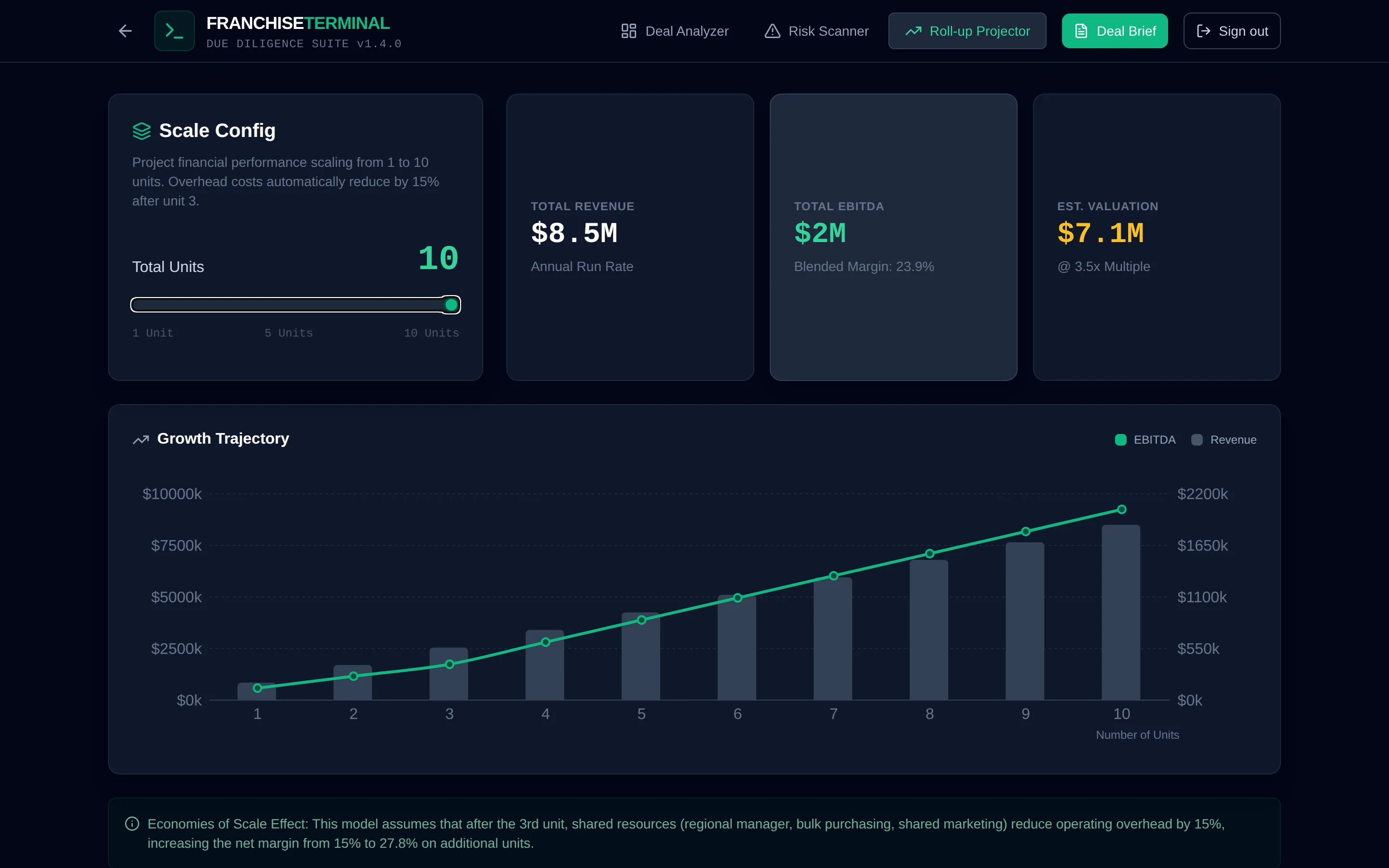Click the Total Units slider handle
This screenshot has width=1389, height=868.
point(452,305)
